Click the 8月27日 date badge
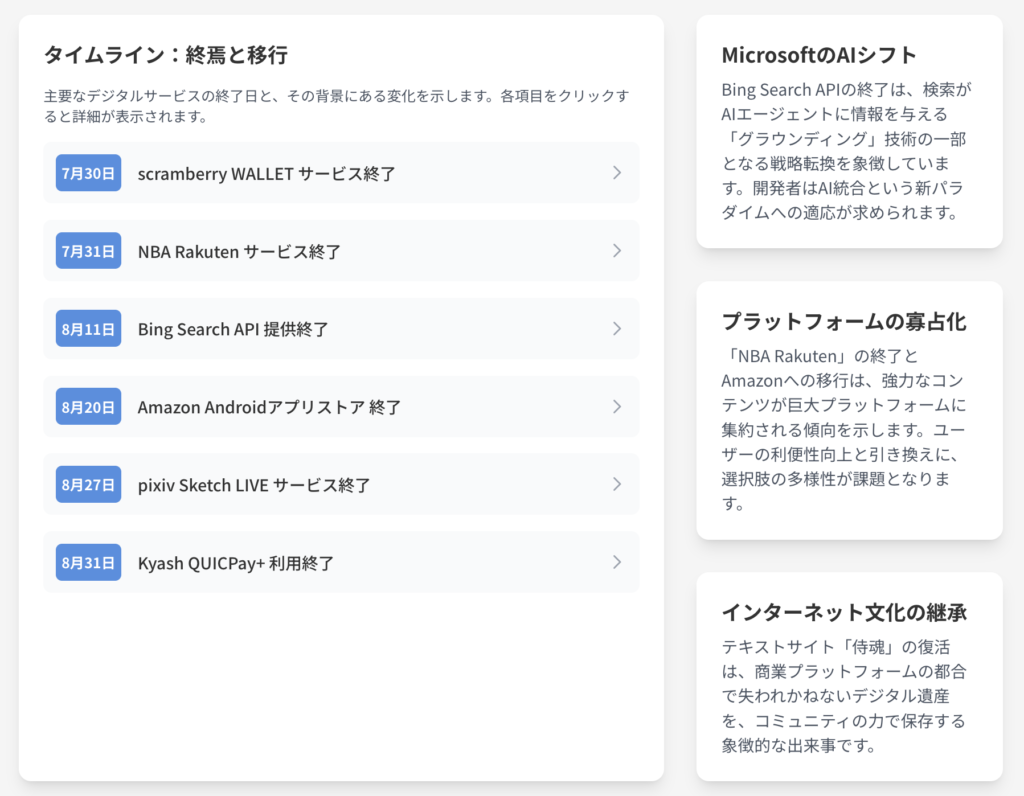 [x=88, y=485]
